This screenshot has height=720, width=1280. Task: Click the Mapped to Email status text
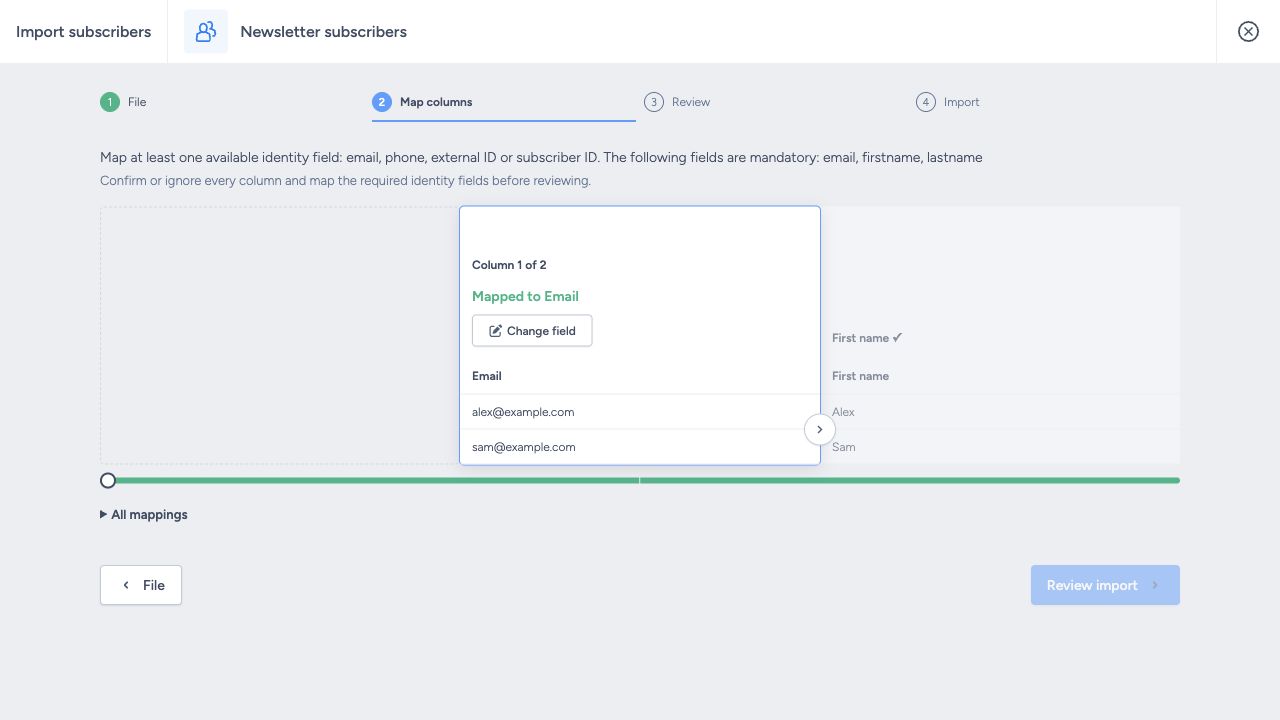(525, 296)
